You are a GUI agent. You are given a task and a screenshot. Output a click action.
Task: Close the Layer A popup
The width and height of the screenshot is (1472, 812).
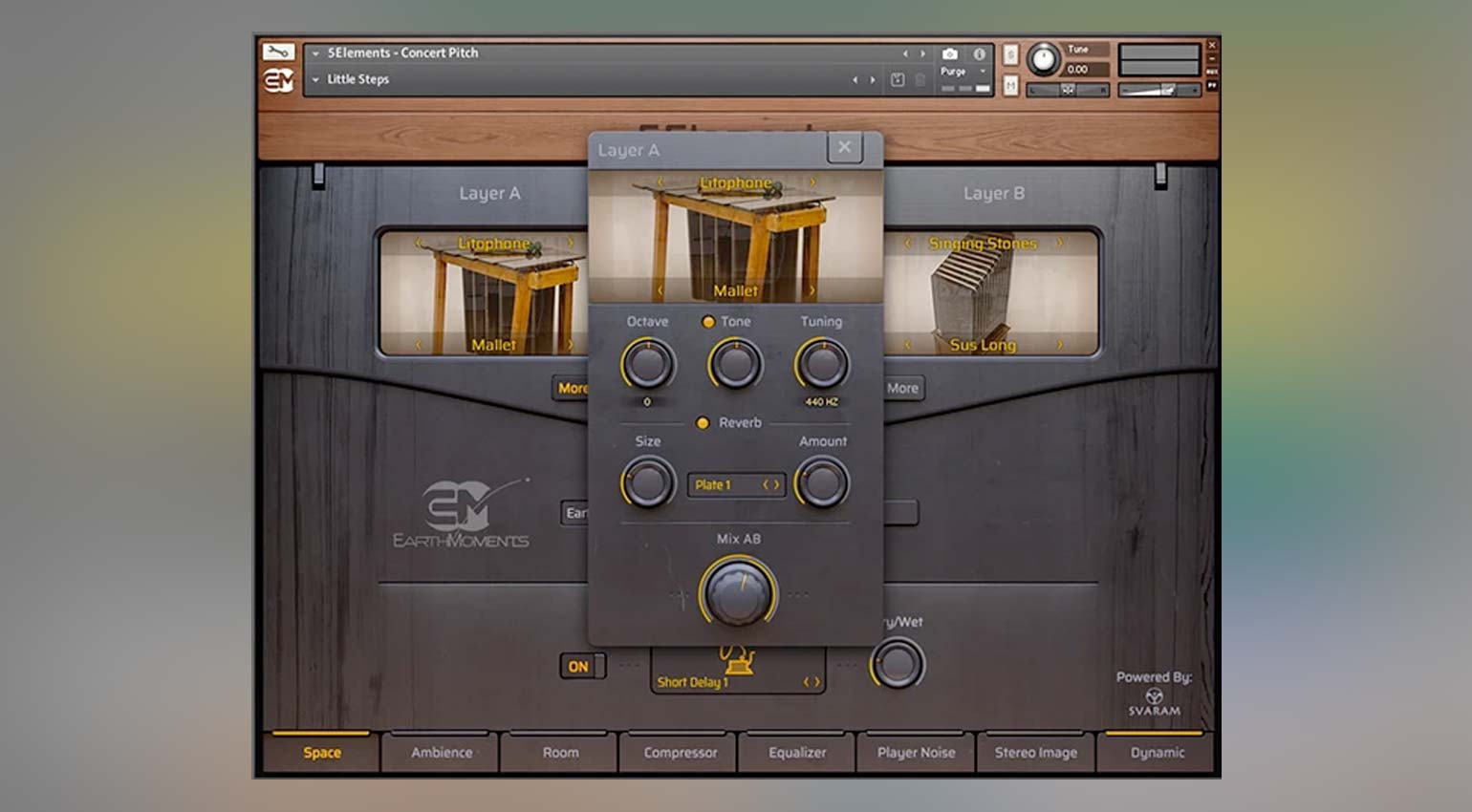pos(844,147)
